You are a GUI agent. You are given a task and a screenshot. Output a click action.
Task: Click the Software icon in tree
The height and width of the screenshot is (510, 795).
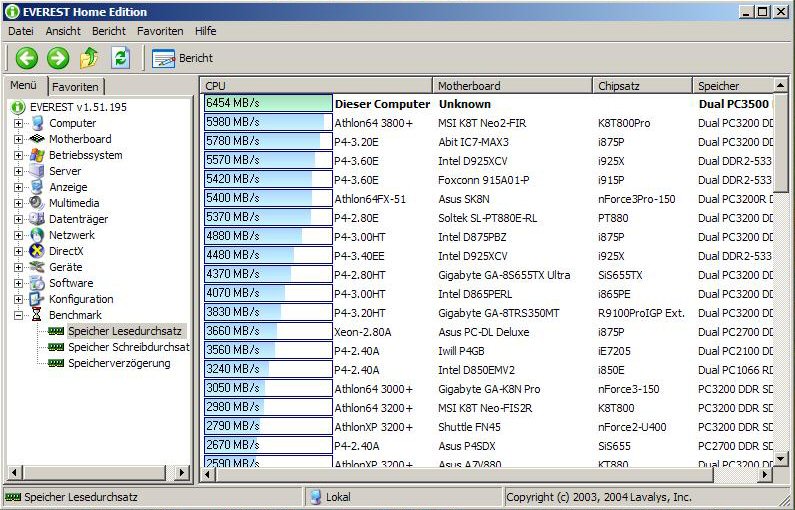(37, 283)
